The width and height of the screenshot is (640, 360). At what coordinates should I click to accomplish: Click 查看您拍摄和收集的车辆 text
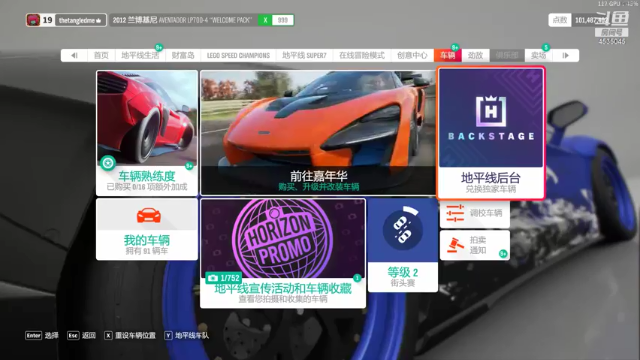[282, 299]
